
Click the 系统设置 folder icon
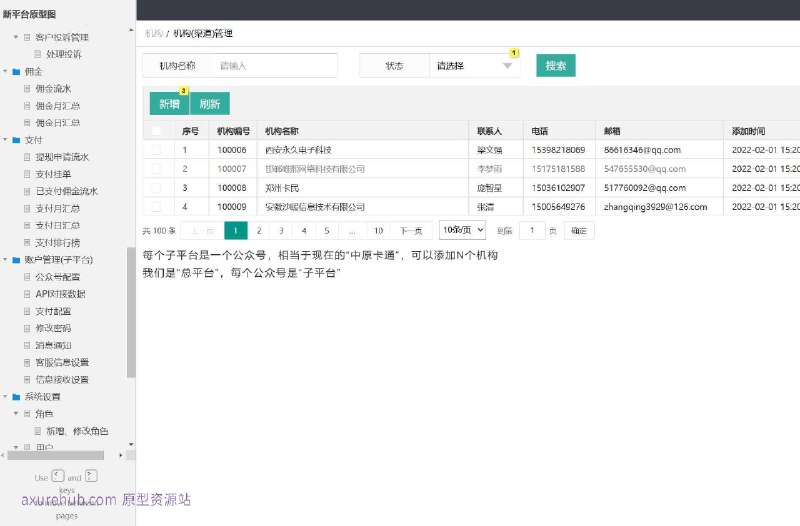(x=16, y=397)
